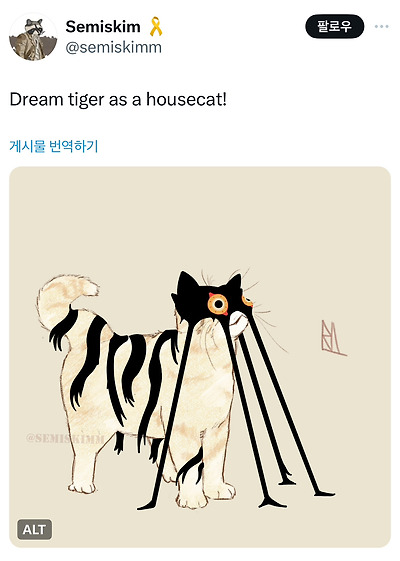The width and height of the screenshot is (400, 561).
Task: Click the artist signature mark in the artwork
Action: click(333, 338)
